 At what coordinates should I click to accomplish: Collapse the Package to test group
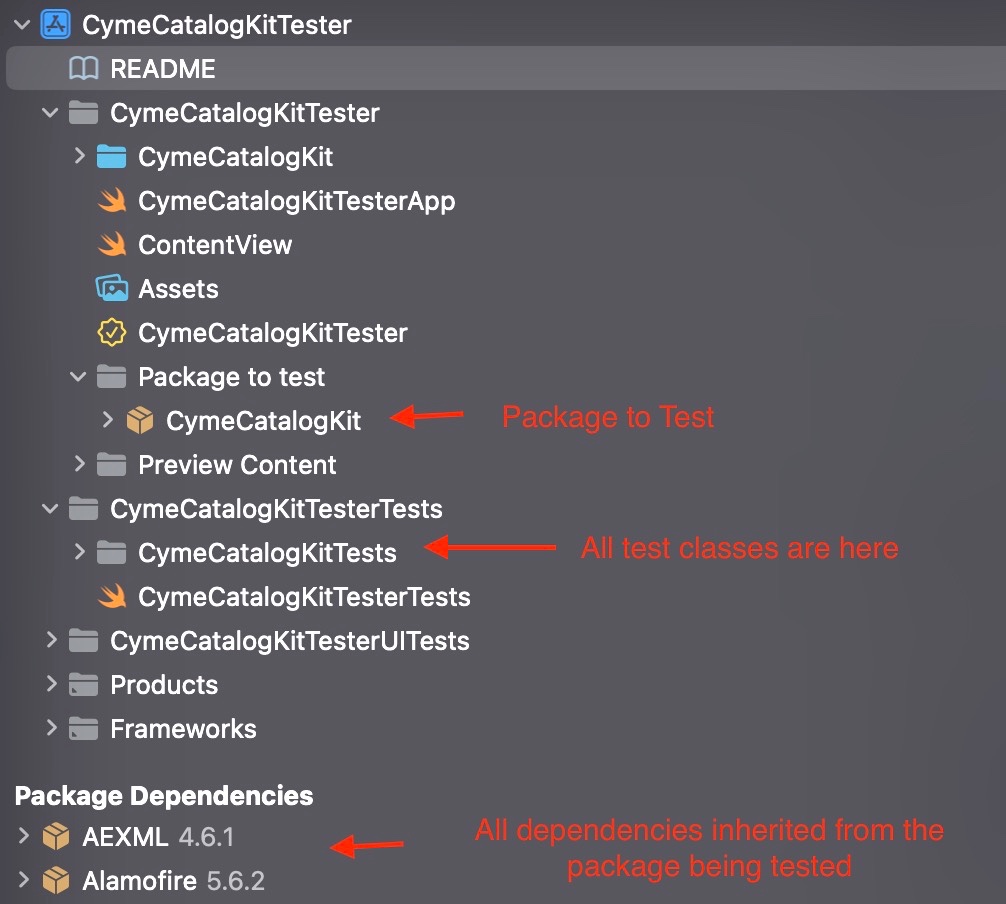tap(80, 377)
